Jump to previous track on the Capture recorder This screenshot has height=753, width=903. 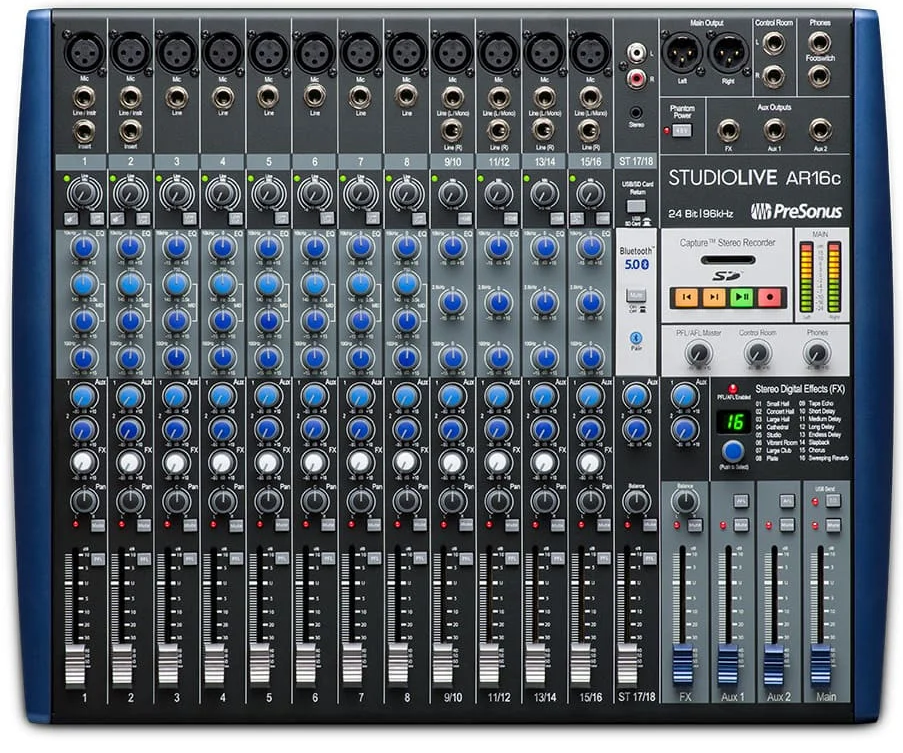686,297
